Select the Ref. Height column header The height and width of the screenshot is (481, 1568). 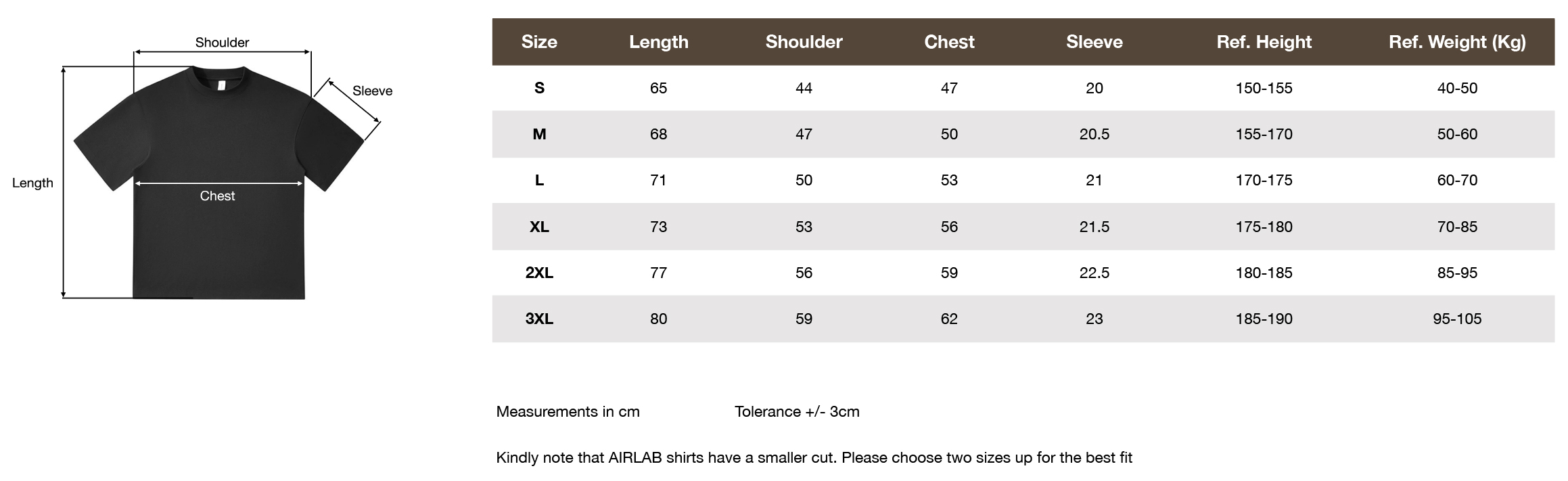click(1264, 42)
